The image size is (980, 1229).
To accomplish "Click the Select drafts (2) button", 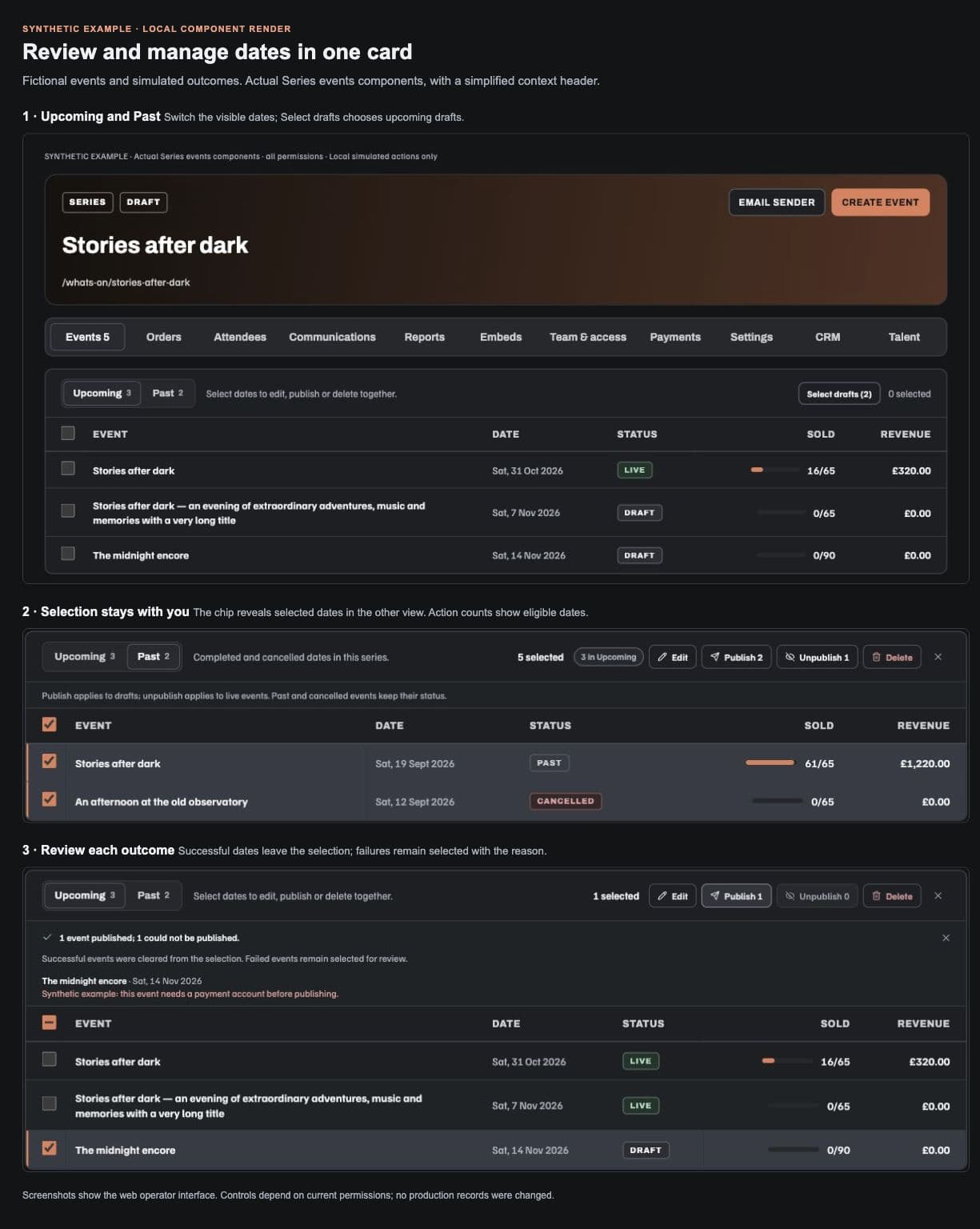I will (839, 394).
